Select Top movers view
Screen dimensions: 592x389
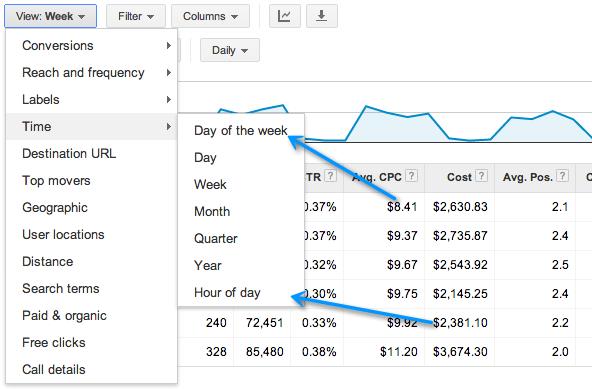[91, 181]
